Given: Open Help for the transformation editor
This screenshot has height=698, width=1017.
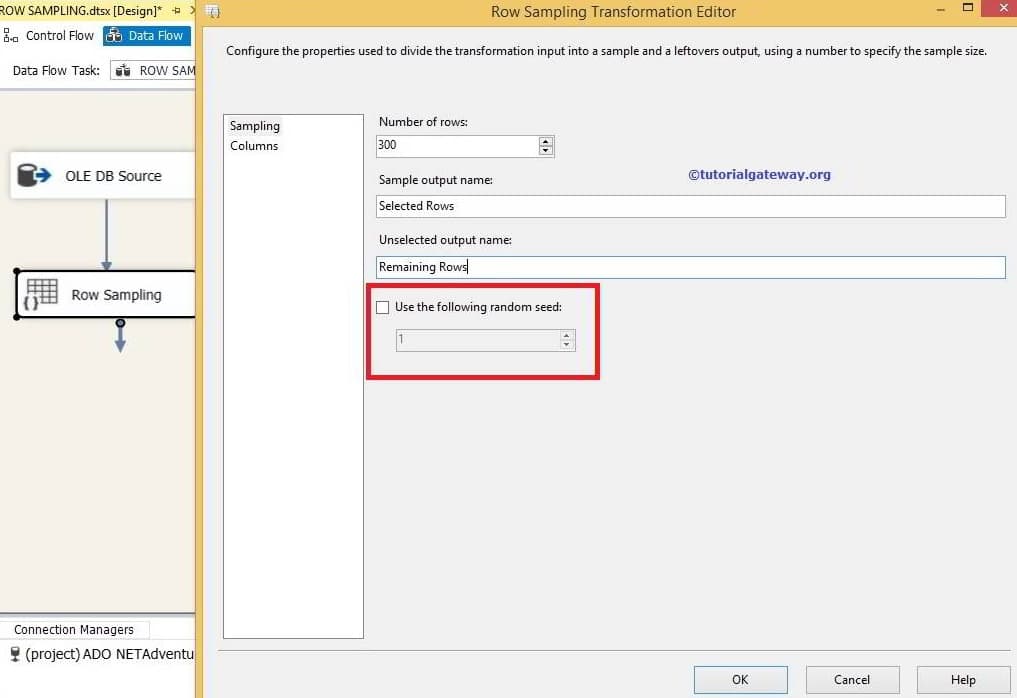Looking at the screenshot, I should 963,679.
